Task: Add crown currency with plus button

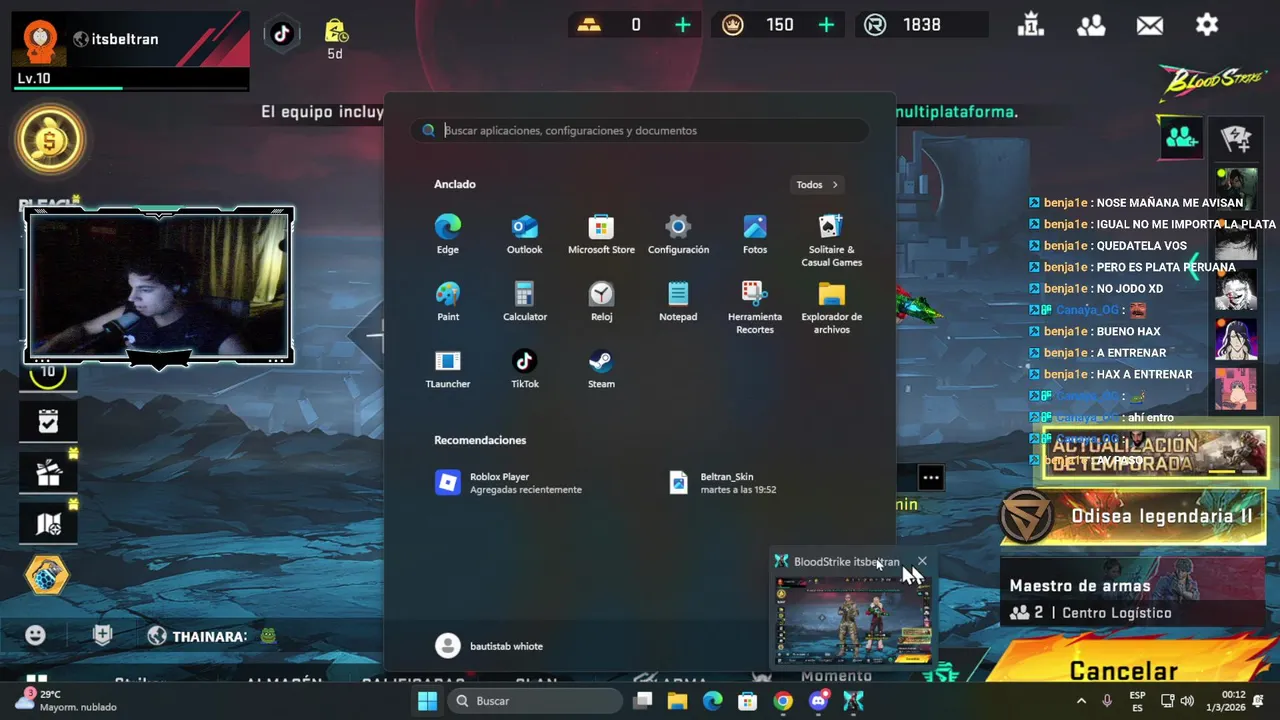Action: 826,25
